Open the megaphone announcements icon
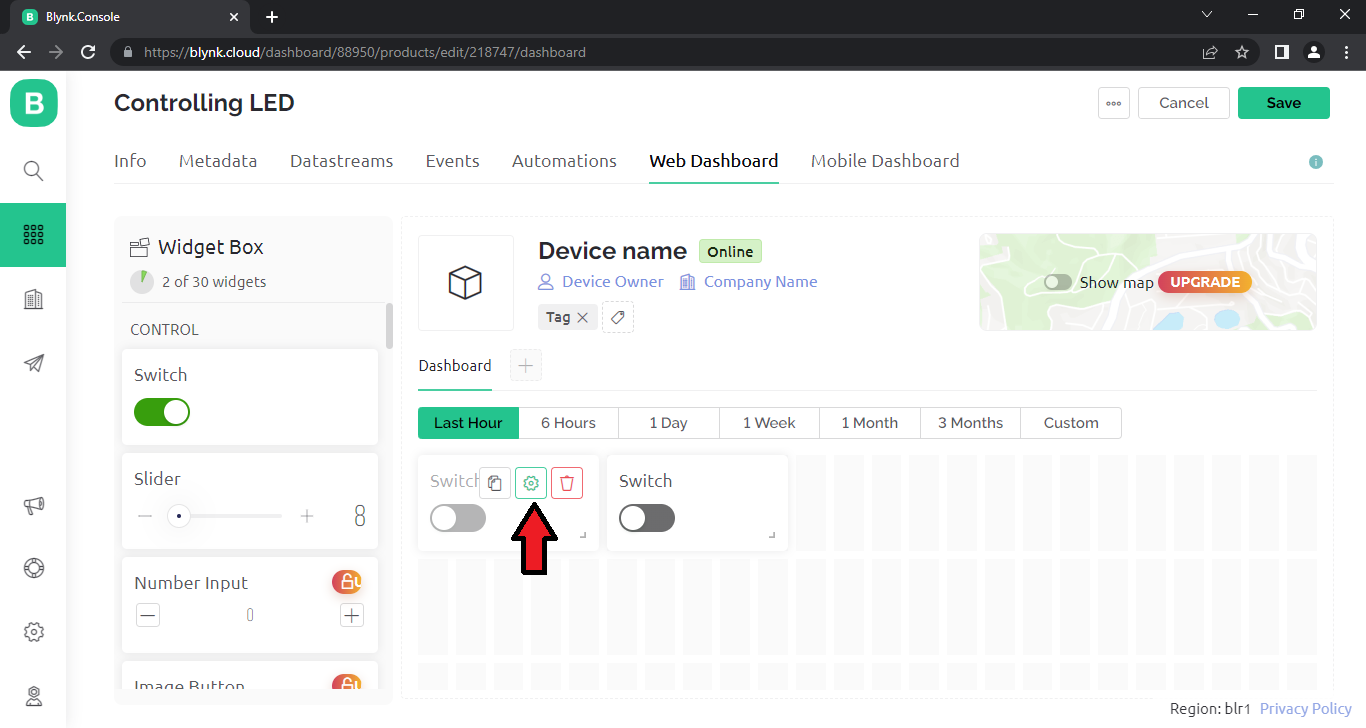Viewport: 1366px width, 728px height. point(34,505)
